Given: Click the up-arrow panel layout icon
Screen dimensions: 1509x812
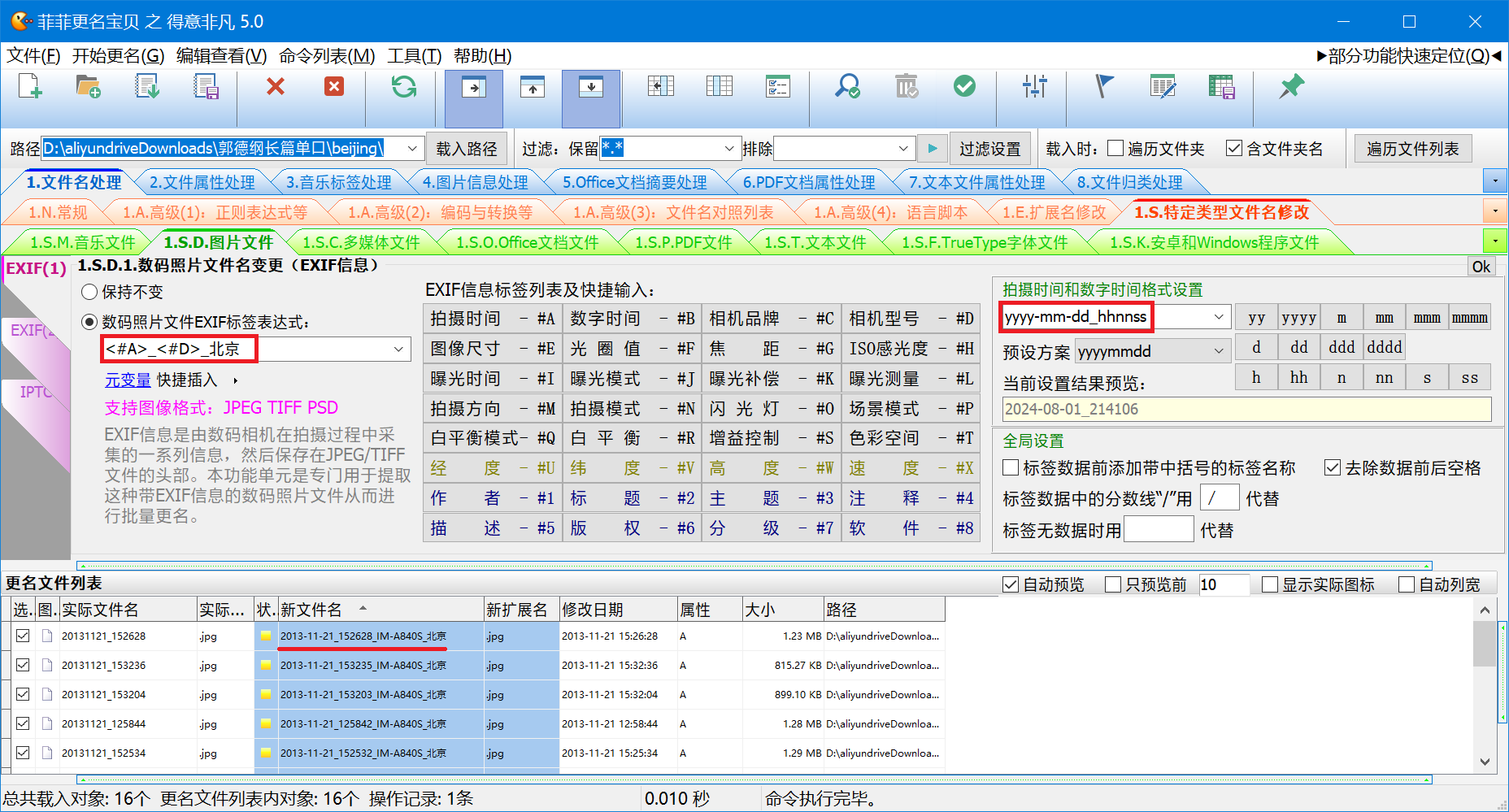Looking at the screenshot, I should 533,87.
